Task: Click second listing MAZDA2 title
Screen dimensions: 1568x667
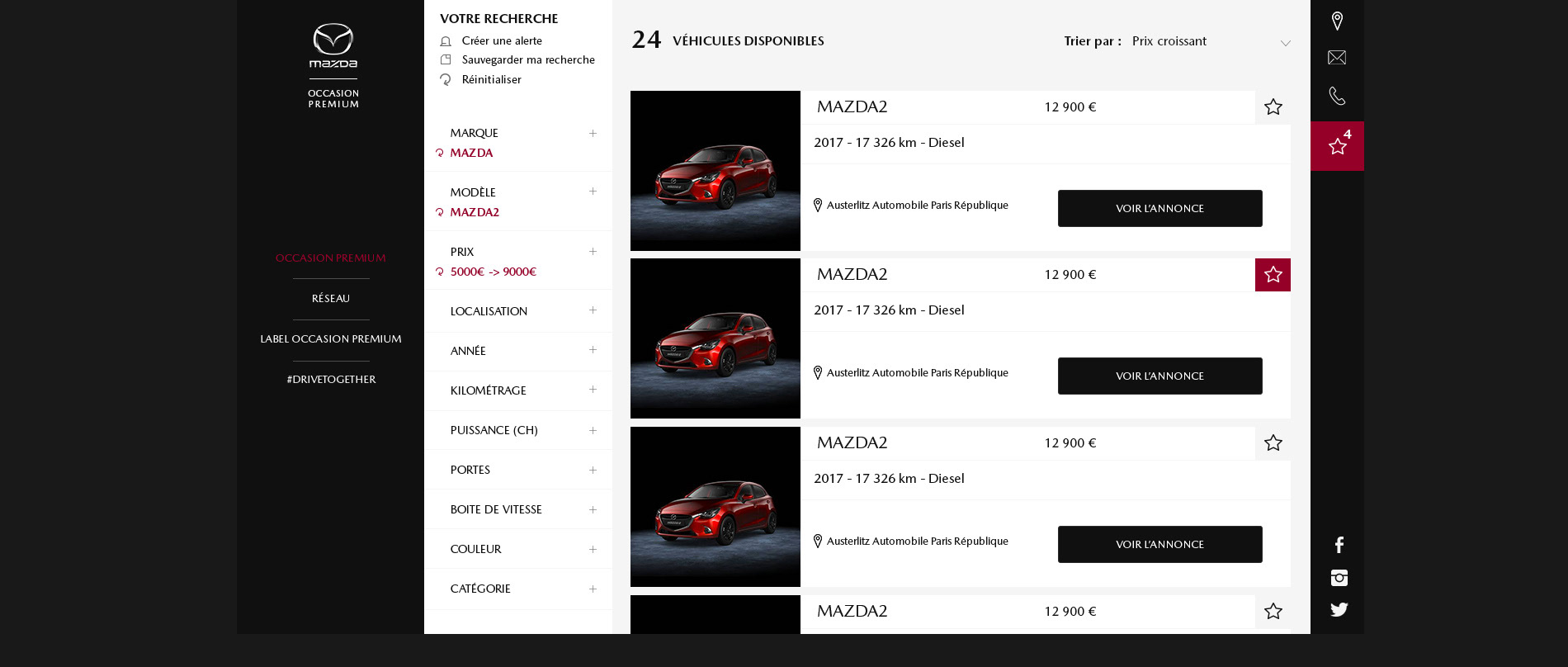Action: click(x=852, y=274)
